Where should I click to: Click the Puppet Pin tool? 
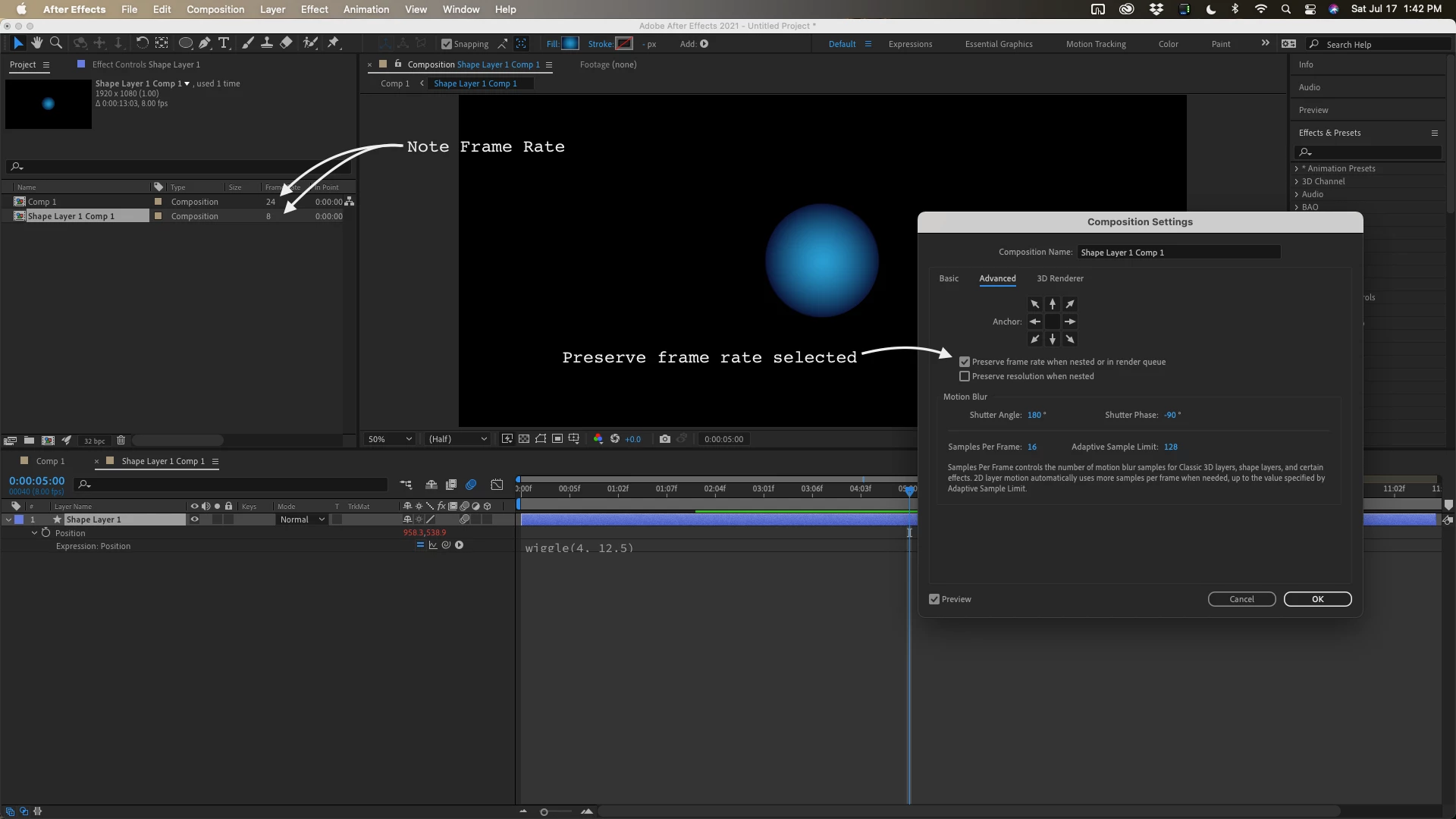pyautogui.click(x=333, y=43)
